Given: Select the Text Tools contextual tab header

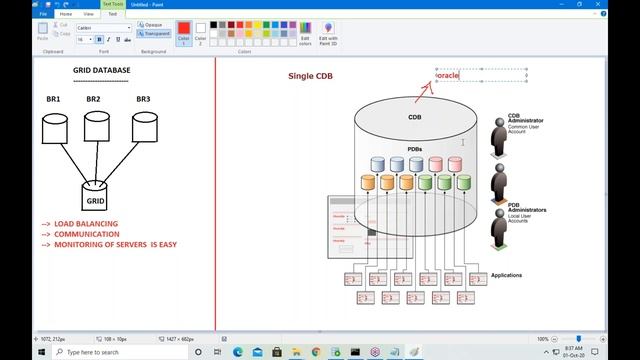Looking at the screenshot, I should coord(113,4).
